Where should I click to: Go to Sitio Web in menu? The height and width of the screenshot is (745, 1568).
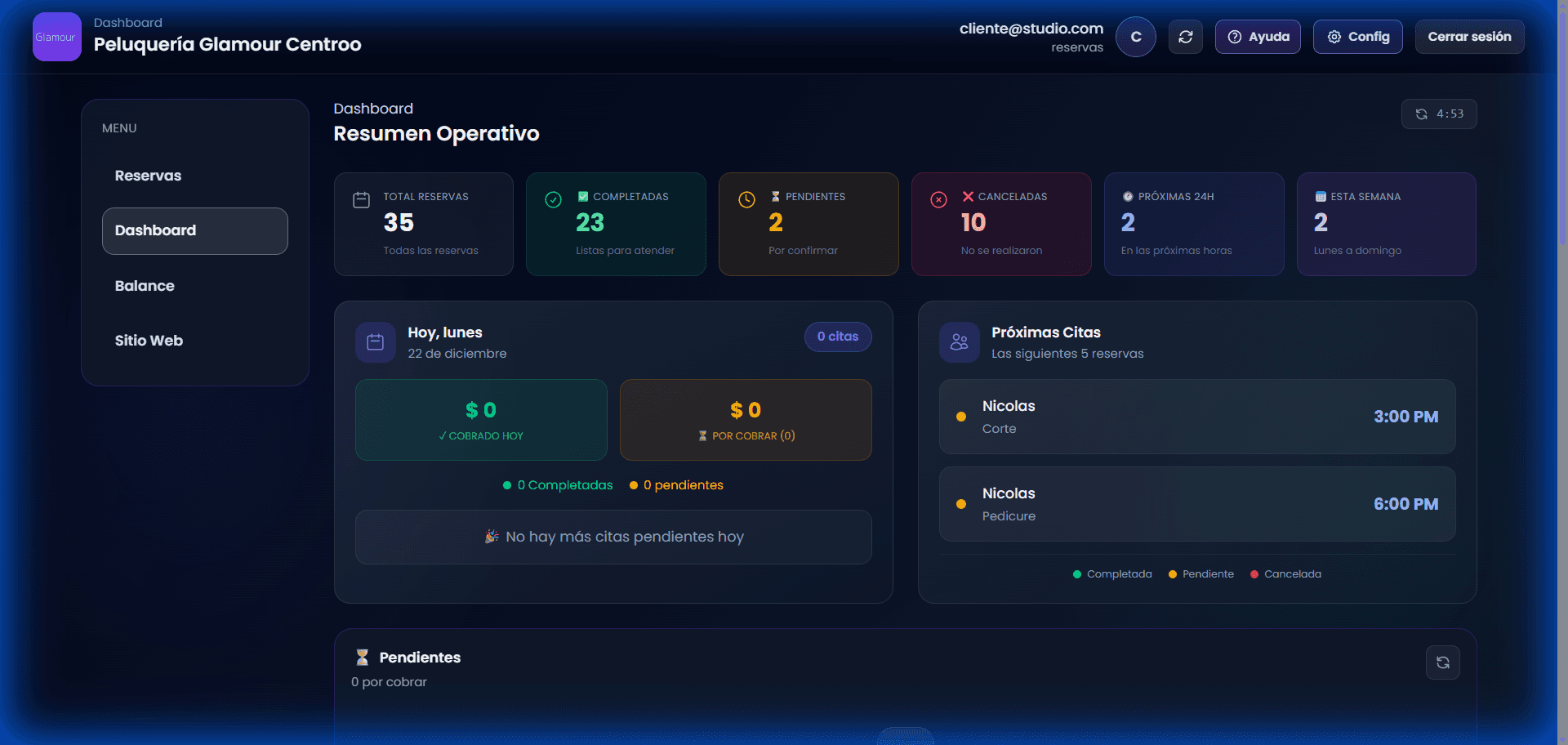[149, 341]
